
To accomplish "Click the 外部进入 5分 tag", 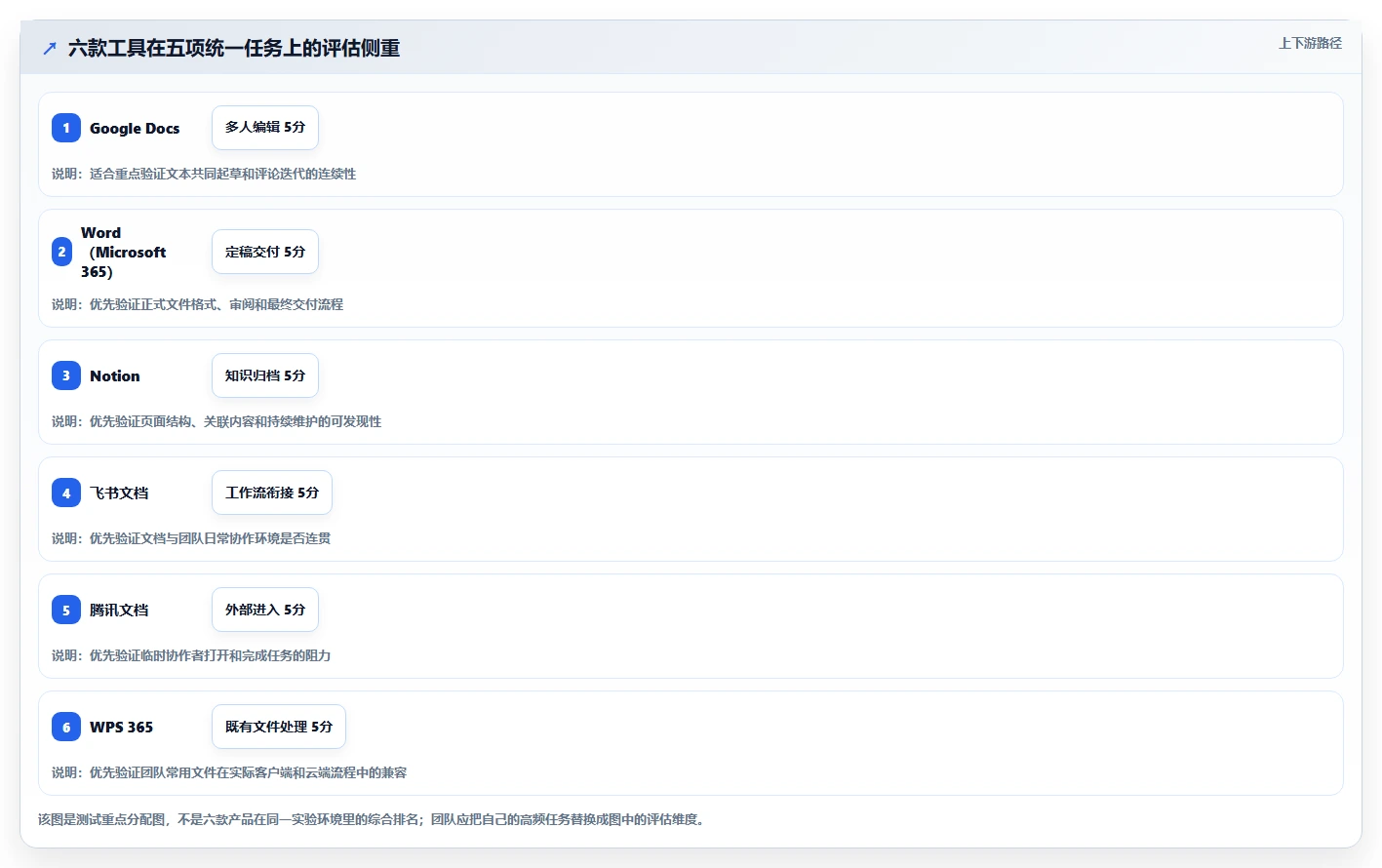I will pyautogui.click(x=265, y=610).
